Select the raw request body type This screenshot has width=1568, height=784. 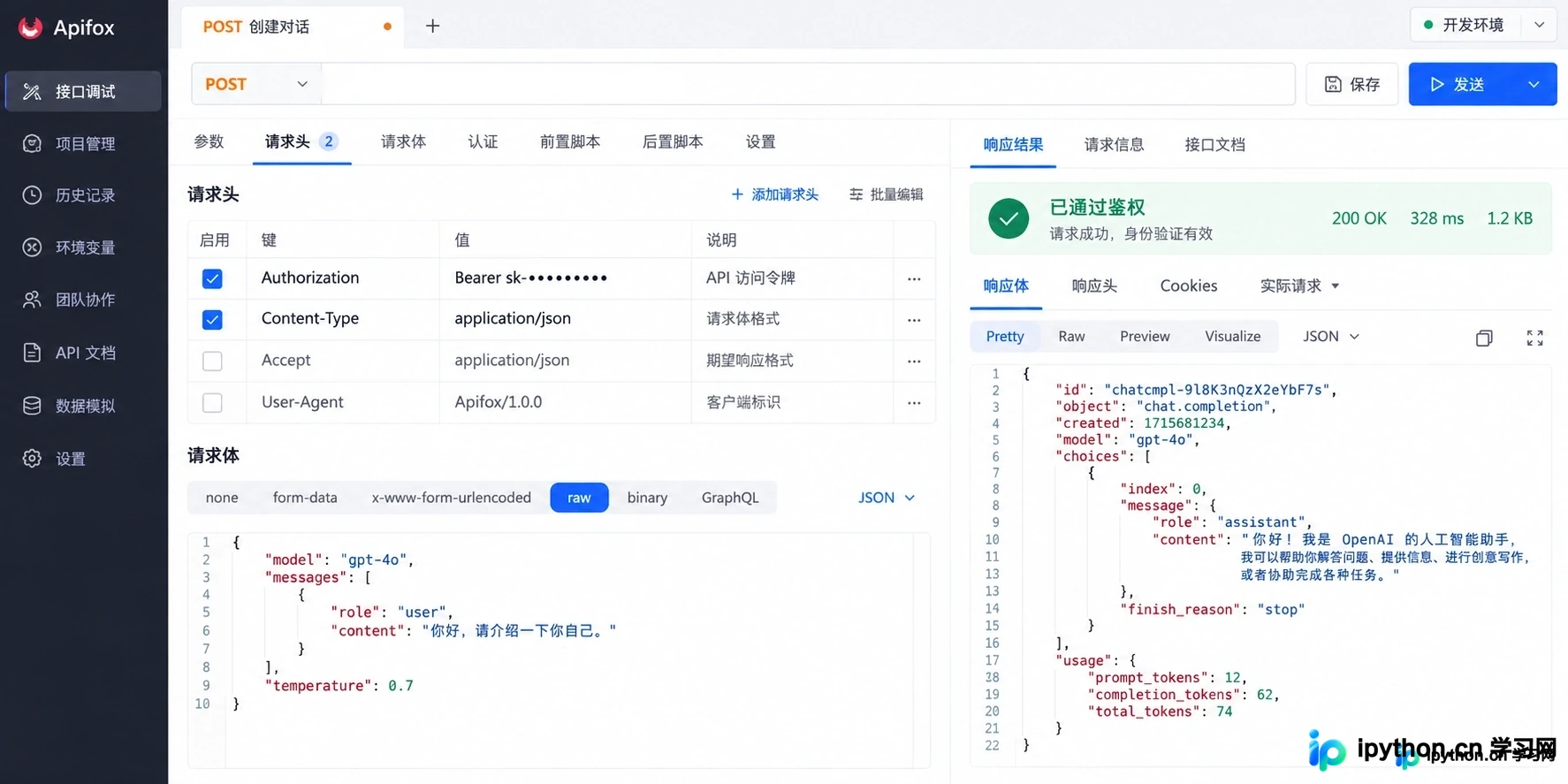tap(579, 498)
